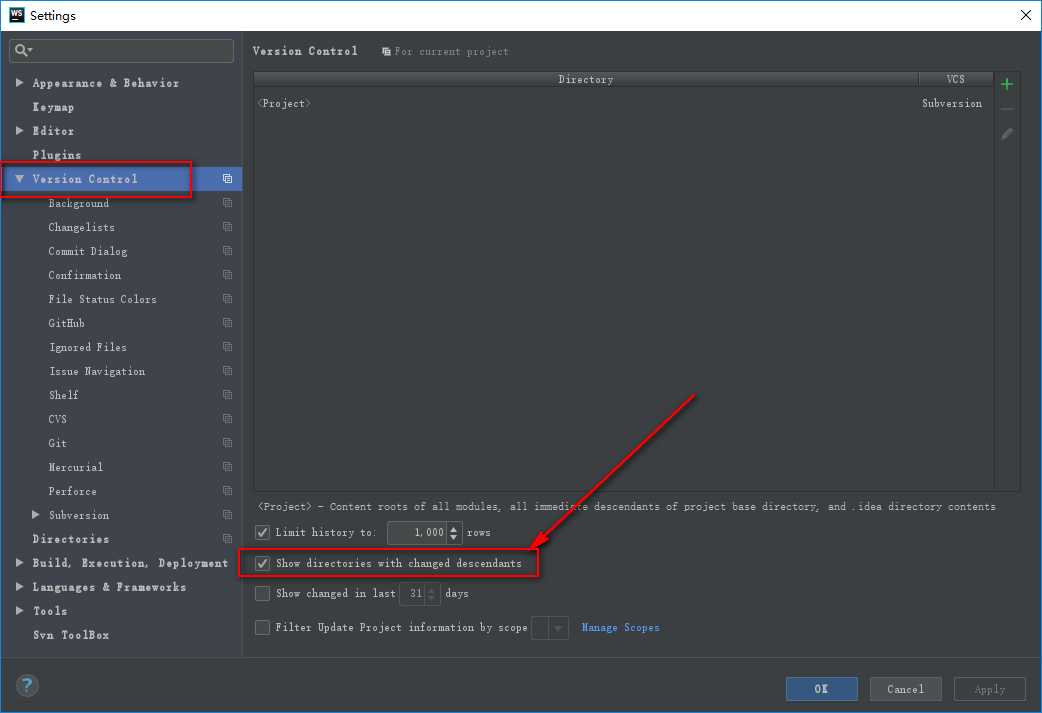Viewport: 1042px width, 713px height.
Task: Click project-level icon beside Ignored Files
Action: (x=227, y=346)
